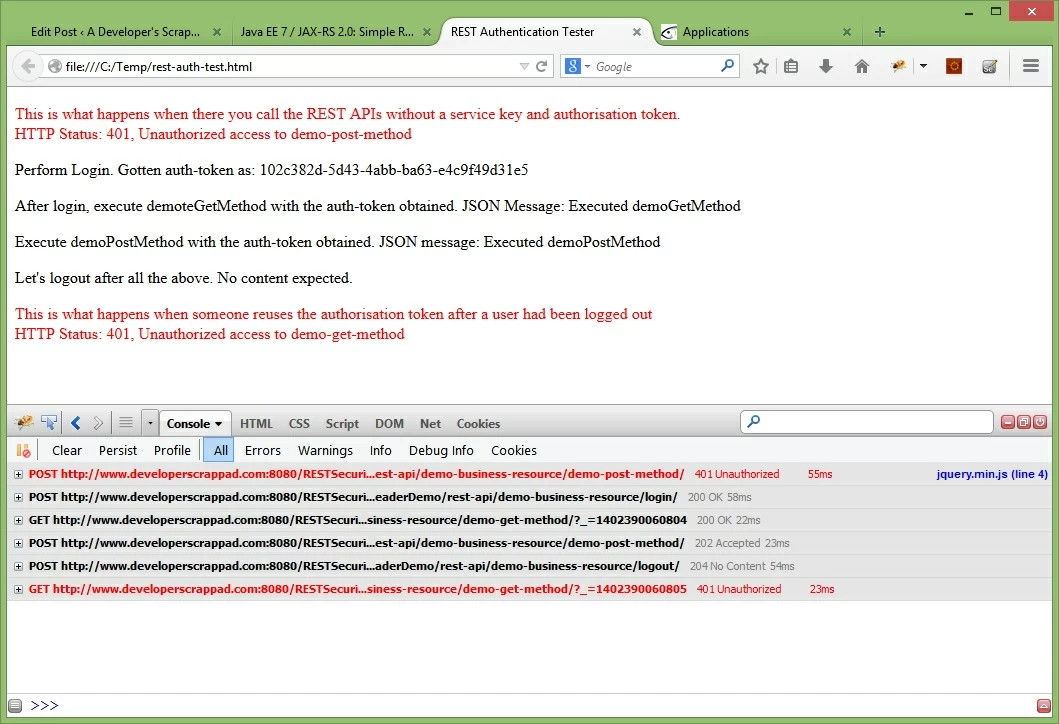Click the Selenium add-on icon
Image resolution: width=1059 pixels, height=724 pixels.
coord(989,66)
